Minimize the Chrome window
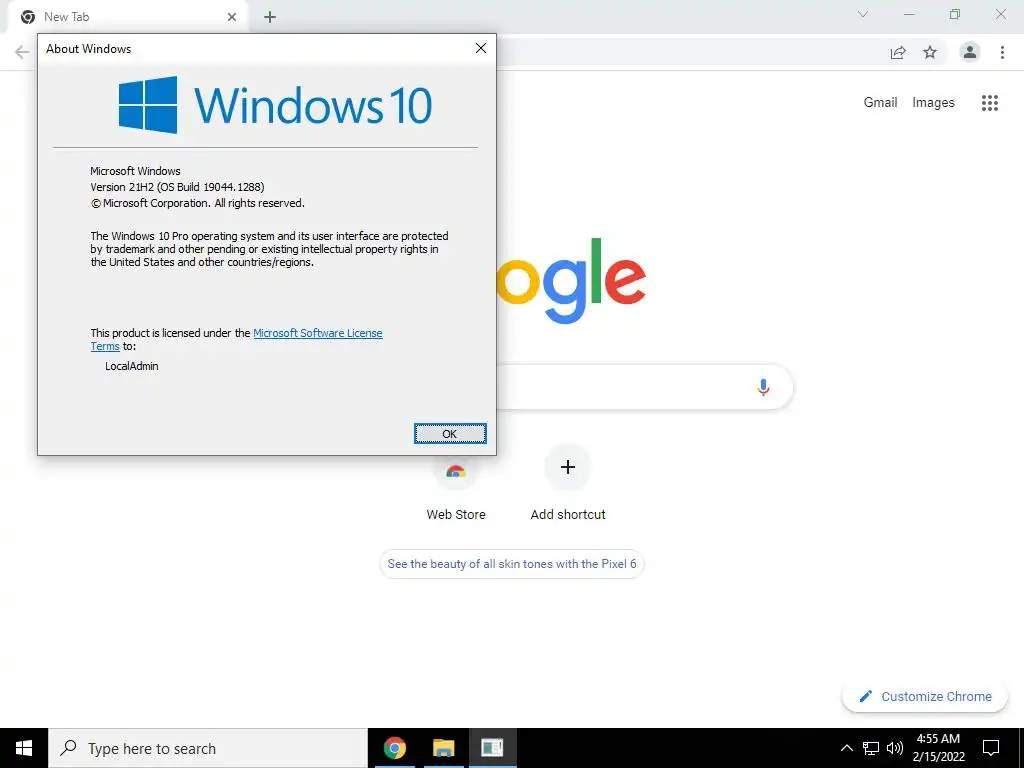 [x=909, y=14]
